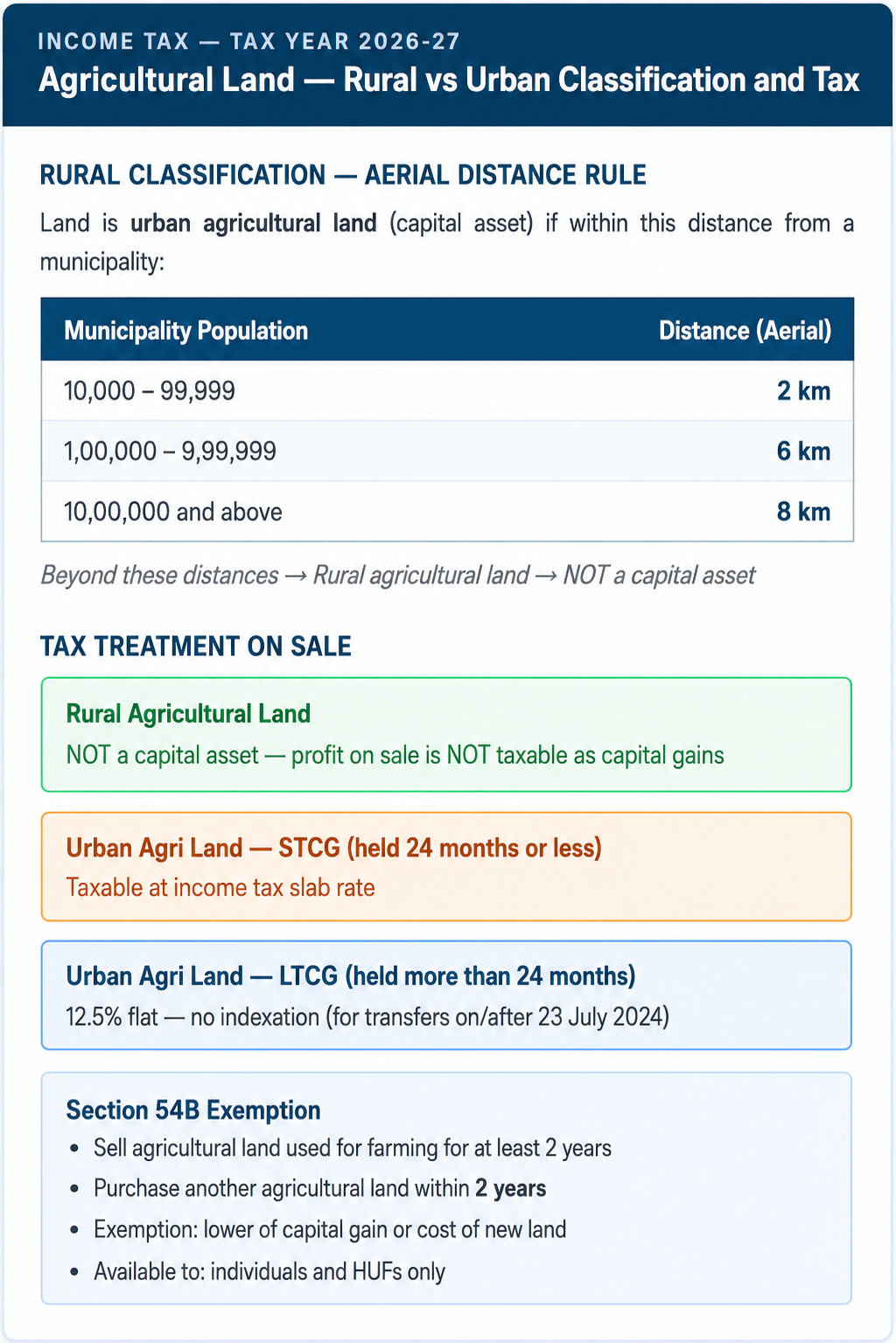Viewport: 896px width, 1343px height.
Task: Select the 10,00,000 and above row
Action: click(x=447, y=512)
